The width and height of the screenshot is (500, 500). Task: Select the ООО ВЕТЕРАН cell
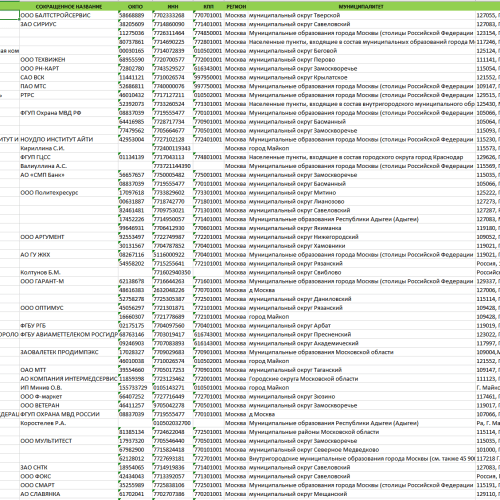tap(69, 405)
